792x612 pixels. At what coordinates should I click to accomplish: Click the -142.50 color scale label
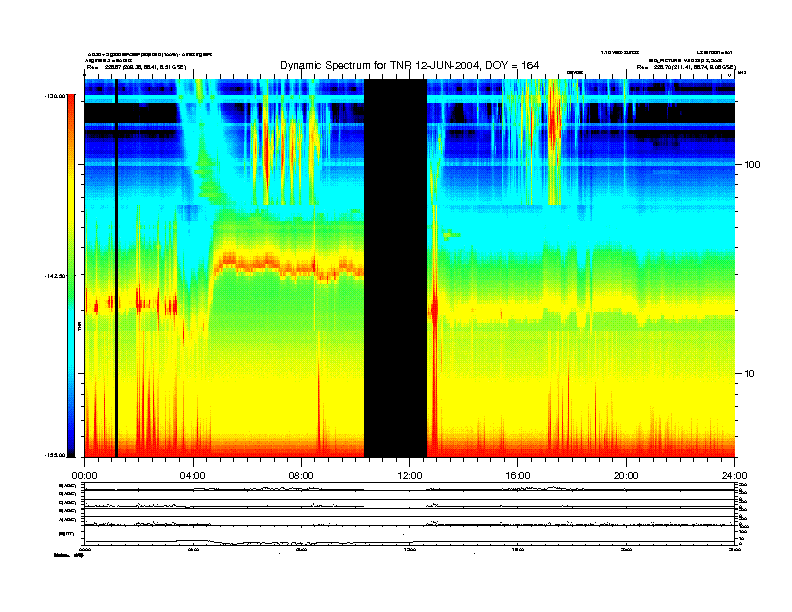click(55, 276)
